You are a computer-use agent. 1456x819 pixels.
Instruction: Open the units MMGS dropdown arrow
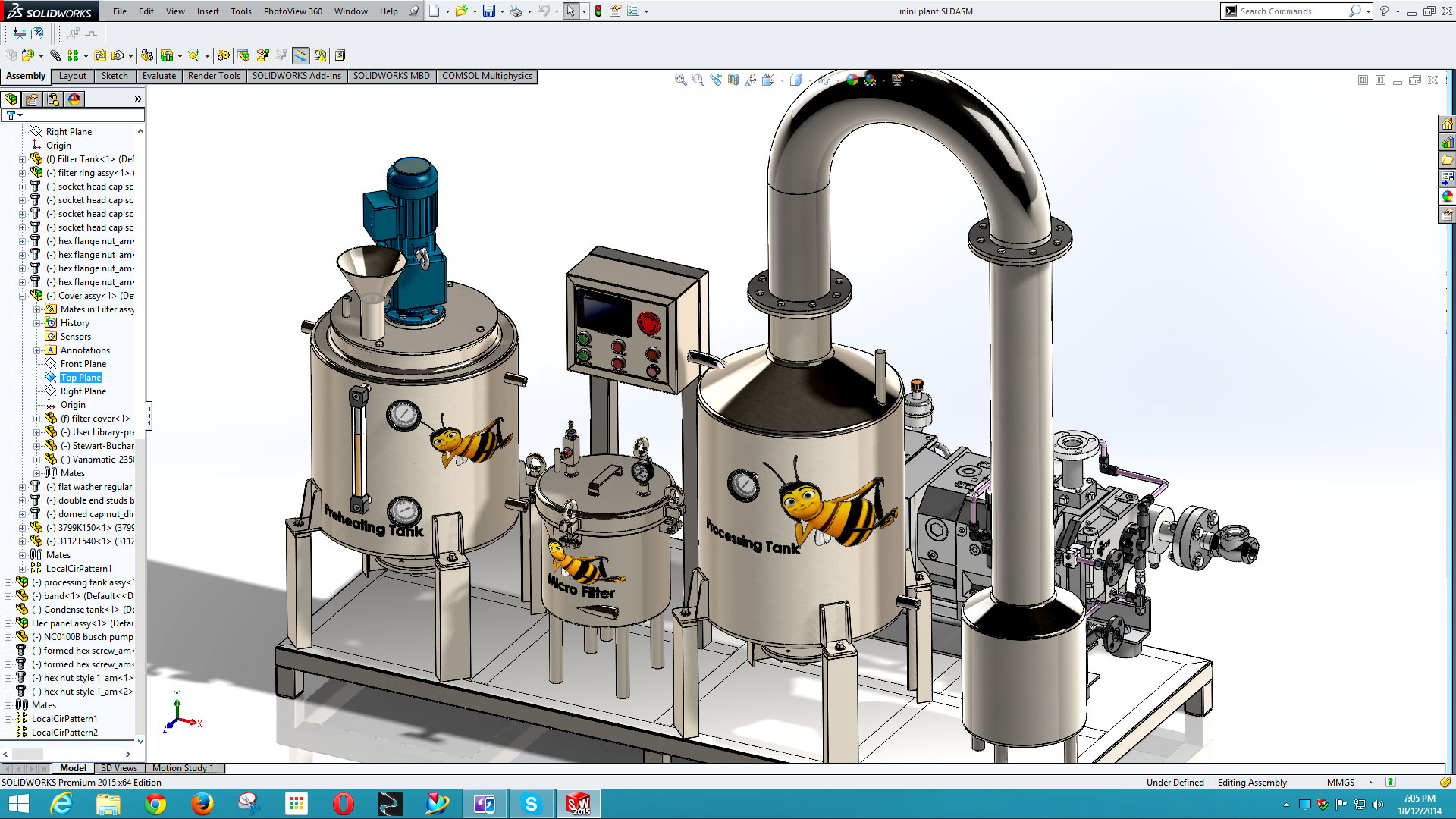1370,782
